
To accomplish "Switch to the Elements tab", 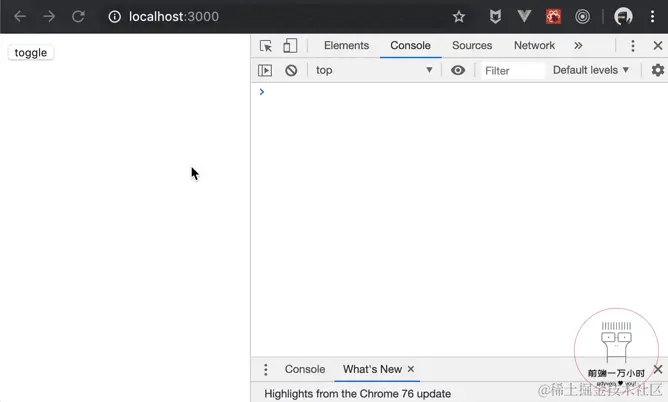I will pos(346,45).
